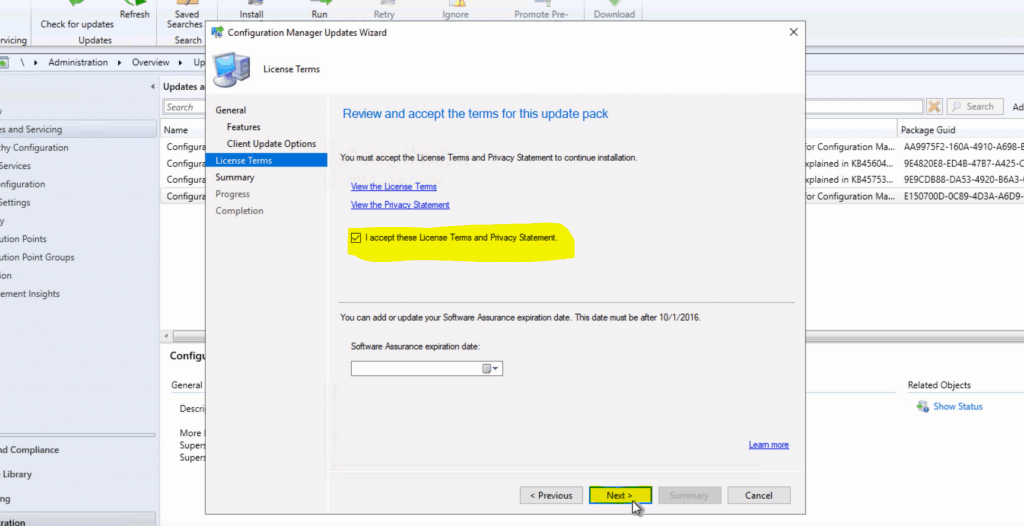The image size is (1024, 526).
Task: Open the 'nd Compliance' workspace
Action: (29, 450)
